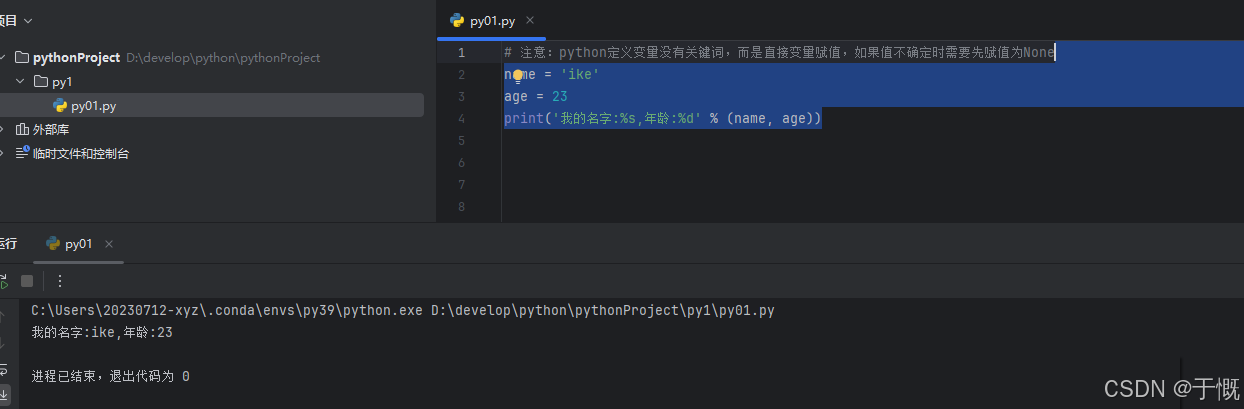Stop the running process with square icon

27,281
